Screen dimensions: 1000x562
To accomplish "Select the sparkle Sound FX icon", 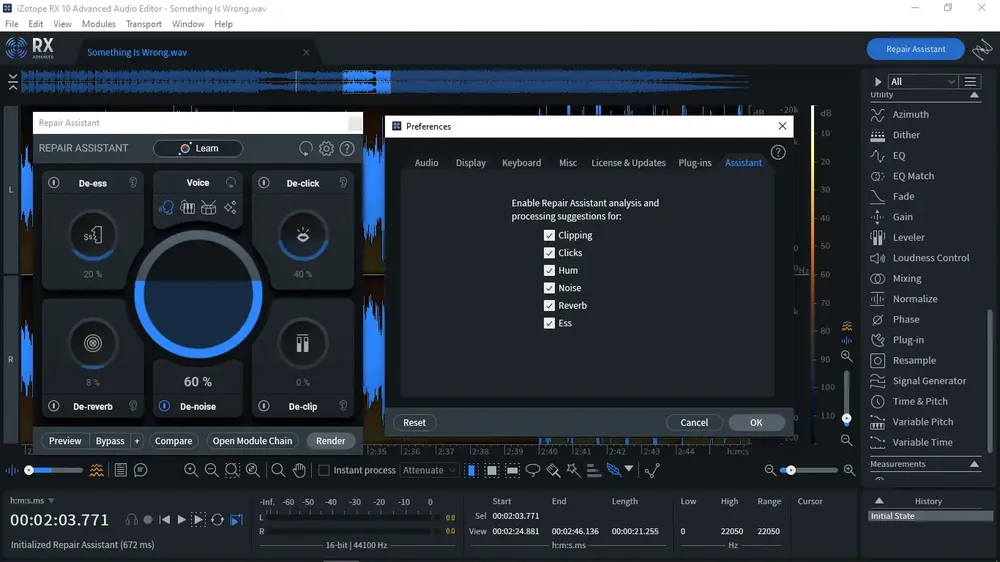I will [x=230, y=207].
